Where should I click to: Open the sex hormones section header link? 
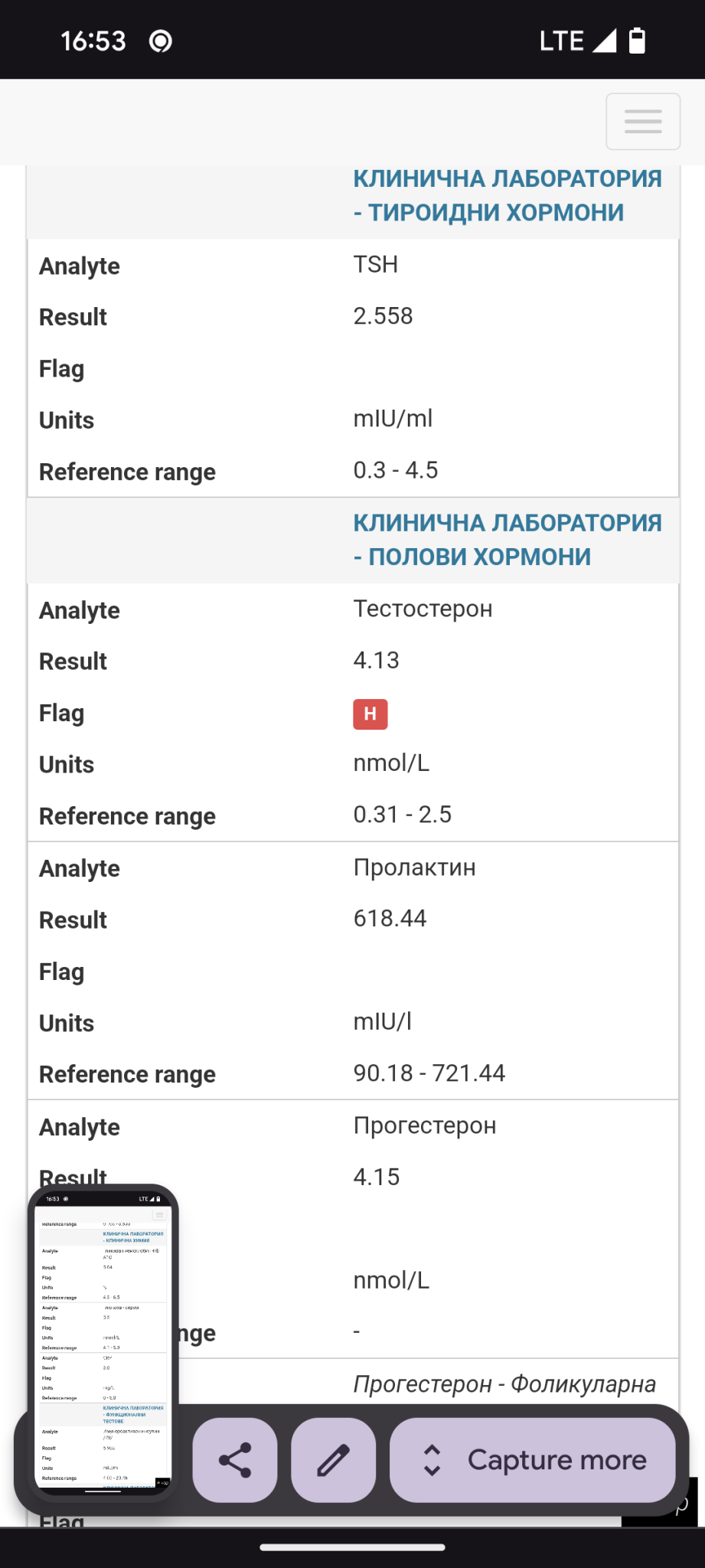pyautogui.click(x=507, y=540)
